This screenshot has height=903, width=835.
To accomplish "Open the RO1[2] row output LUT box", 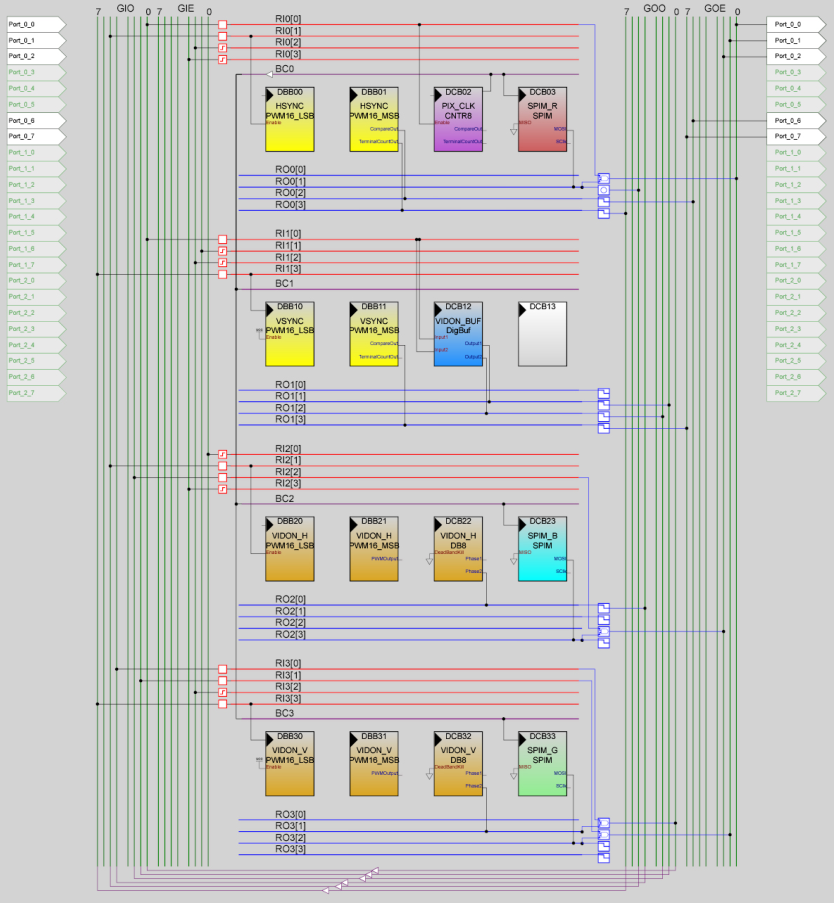I will click(x=604, y=416).
